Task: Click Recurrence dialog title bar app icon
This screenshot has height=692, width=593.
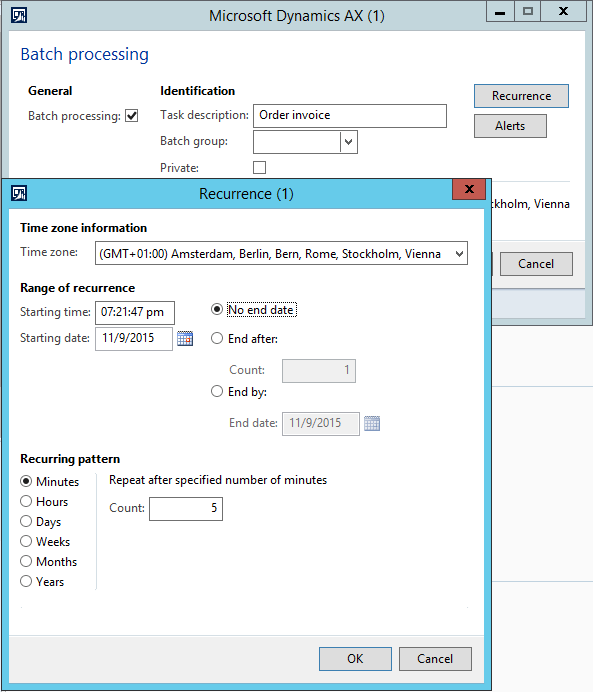Action: (19, 193)
